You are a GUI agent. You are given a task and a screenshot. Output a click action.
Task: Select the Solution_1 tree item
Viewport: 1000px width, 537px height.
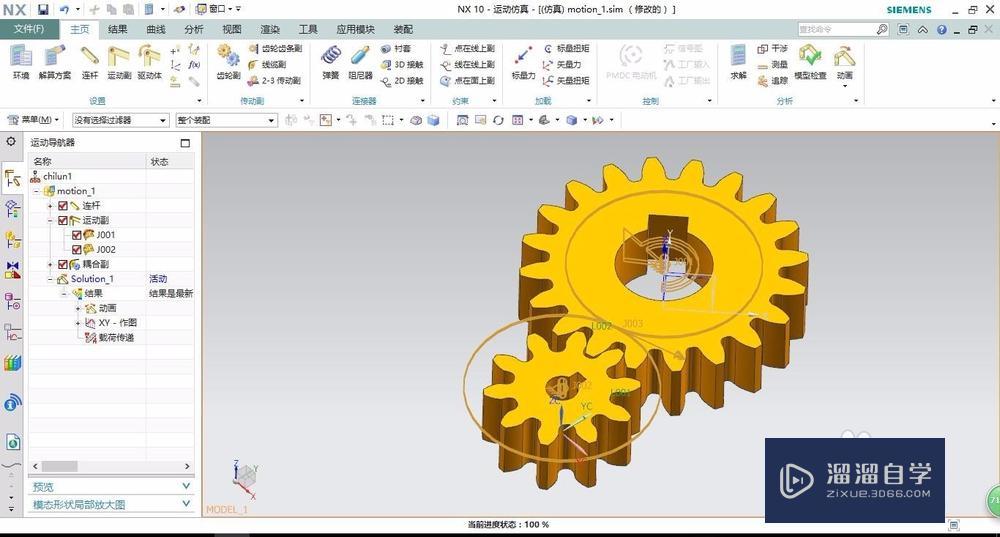pyautogui.click(x=92, y=279)
